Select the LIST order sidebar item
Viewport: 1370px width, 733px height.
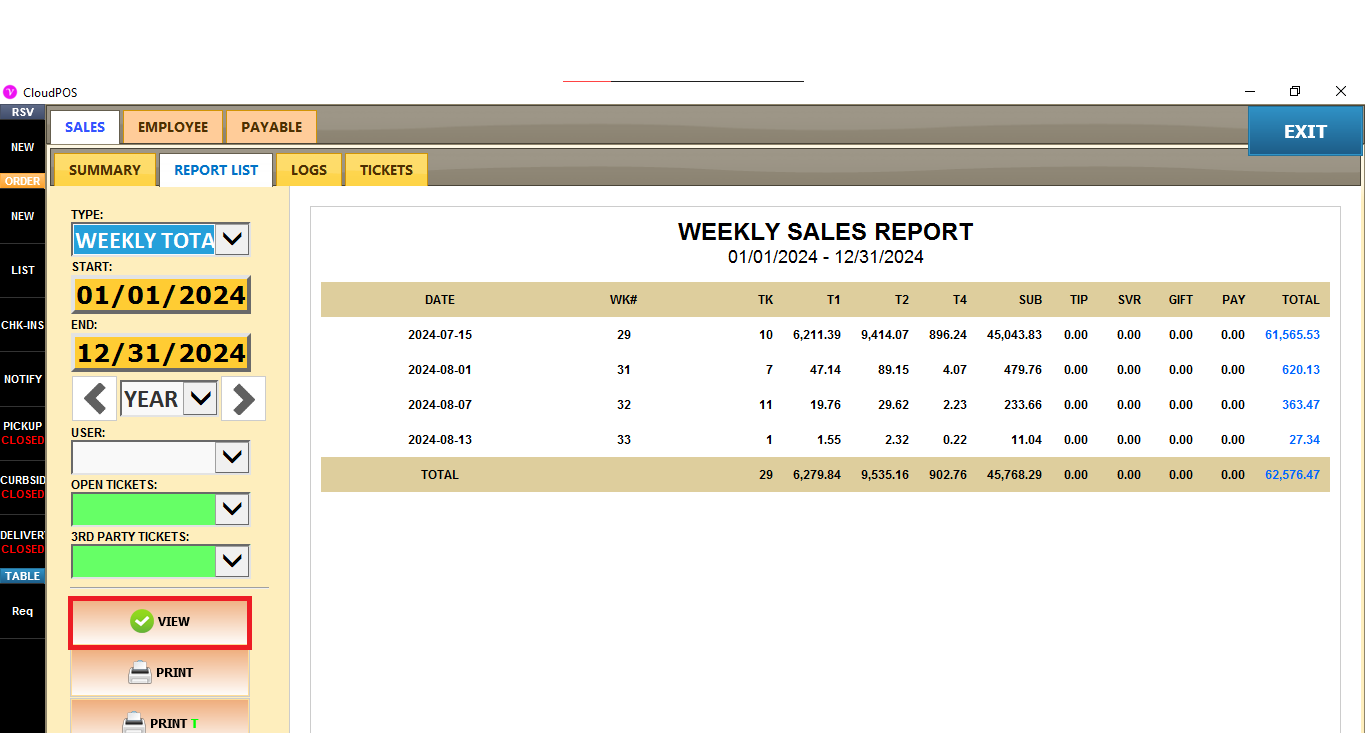[x=22, y=270]
